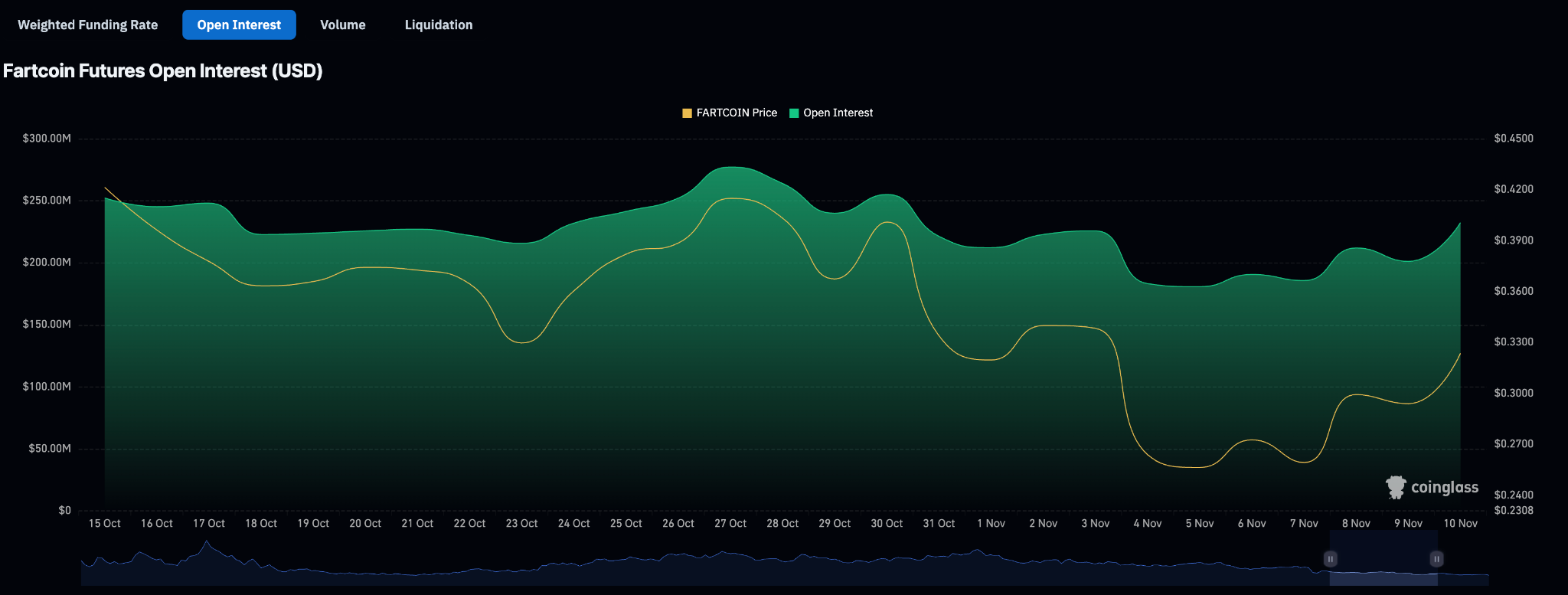Click the coinglass watermark text
Screen dimensions: 1568x595
pyautogui.click(x=1444, y=488)
